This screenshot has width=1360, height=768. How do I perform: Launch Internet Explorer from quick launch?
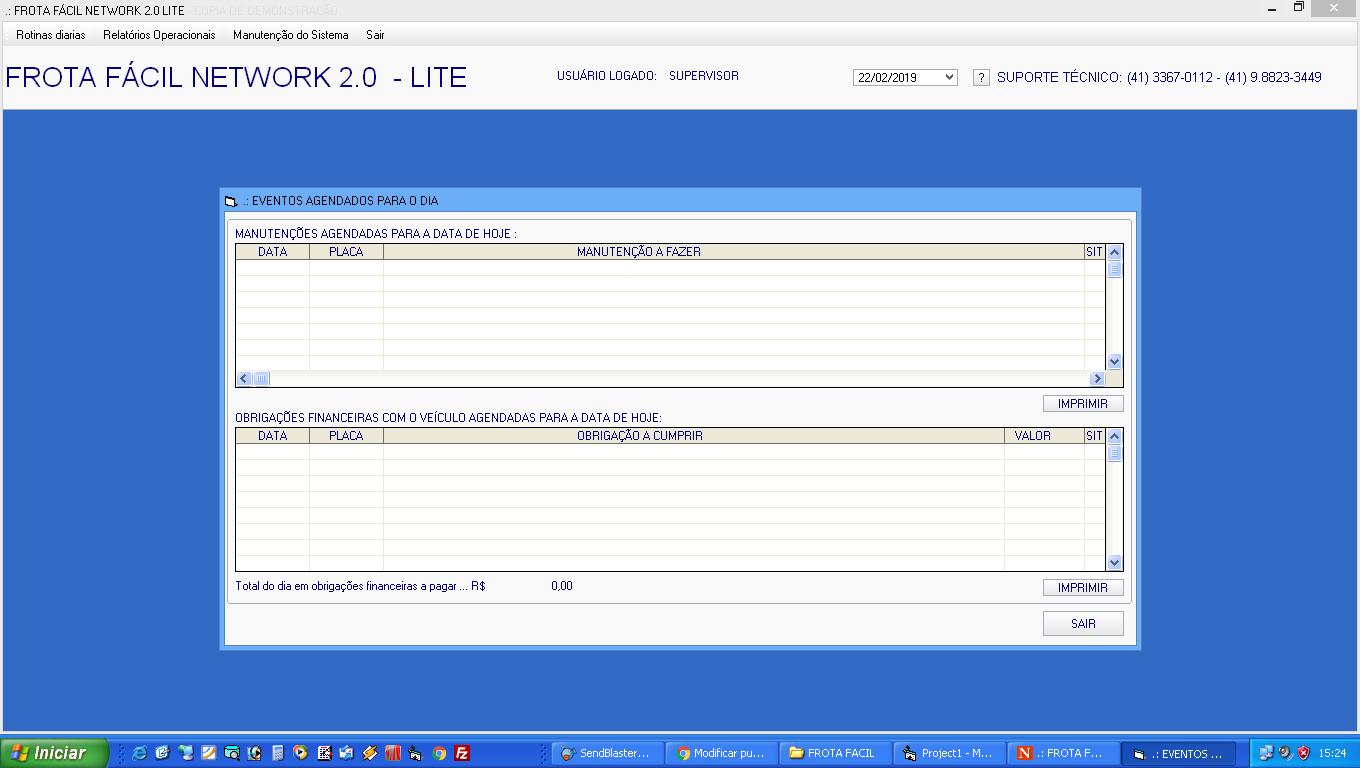pos(138,753)
